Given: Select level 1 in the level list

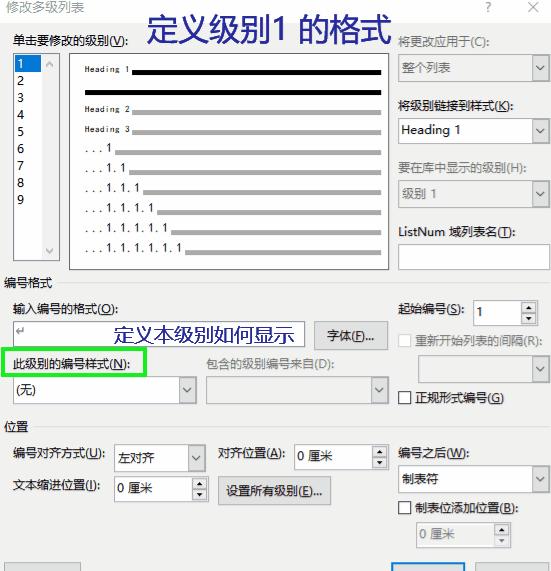Looking at the screenshot, I should (x=28, y=64).
